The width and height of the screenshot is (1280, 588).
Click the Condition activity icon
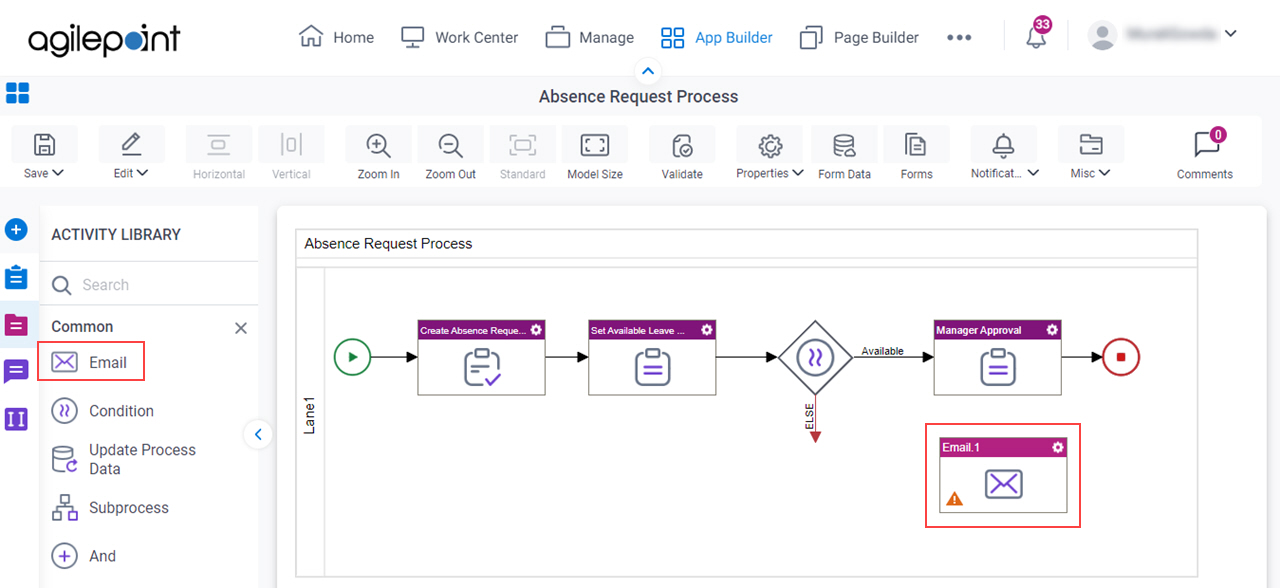pyautogui.click(x=64, y=410)
